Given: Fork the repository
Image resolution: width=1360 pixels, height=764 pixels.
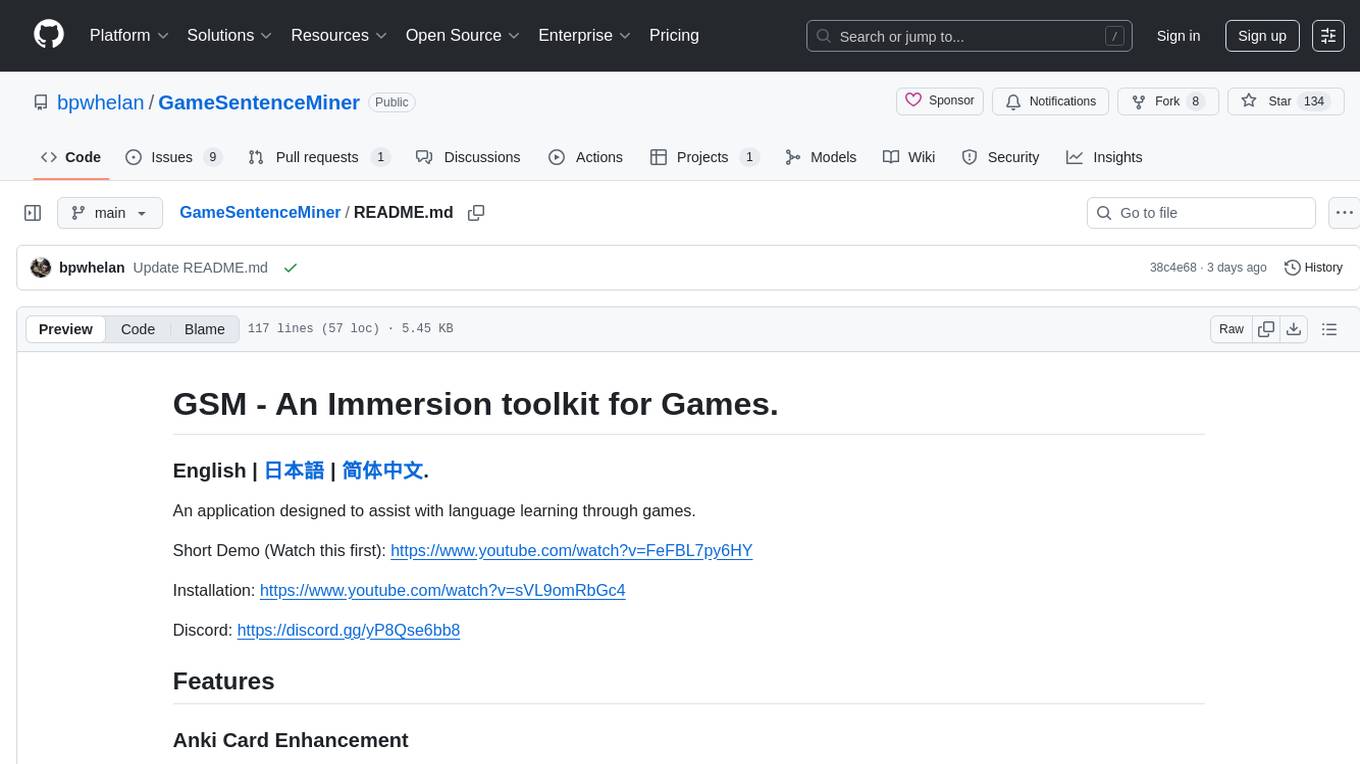Looking at the screenshot, I should [x=1167, y=101].
